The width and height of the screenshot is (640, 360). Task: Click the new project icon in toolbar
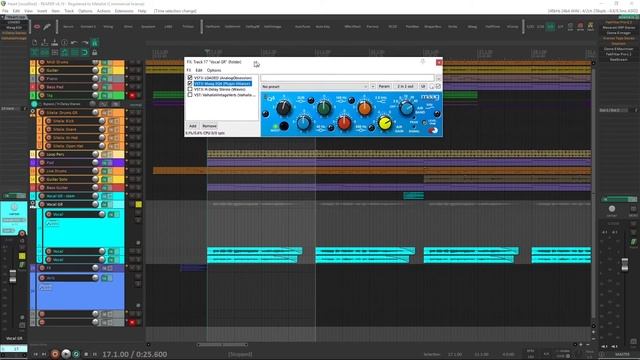point(35,42)
